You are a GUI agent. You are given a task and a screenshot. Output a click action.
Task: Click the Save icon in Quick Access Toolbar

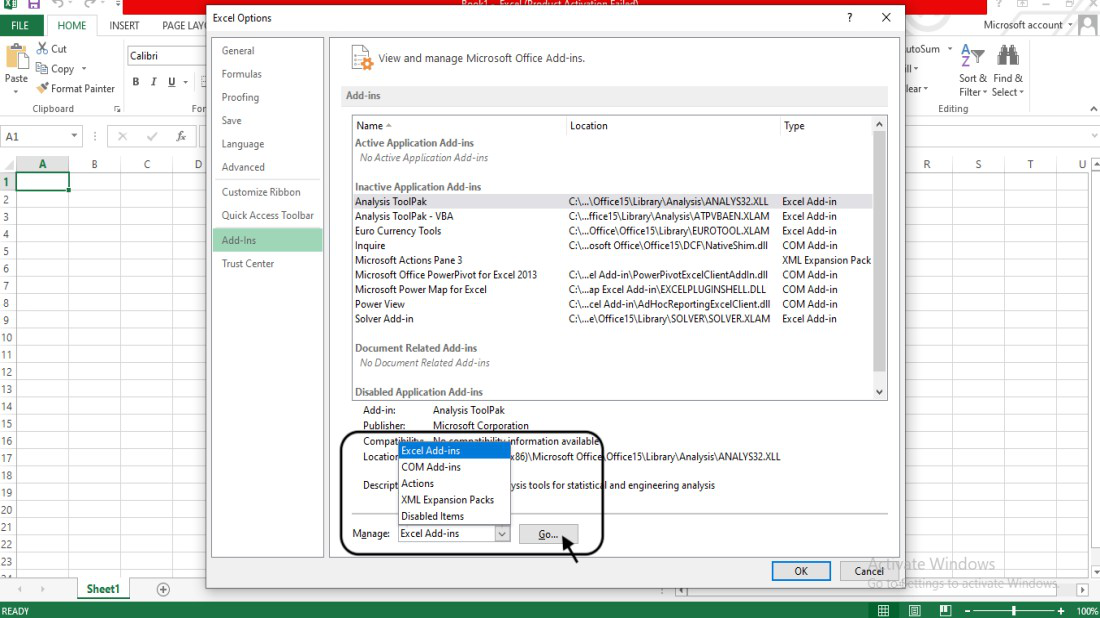[34, 4]
